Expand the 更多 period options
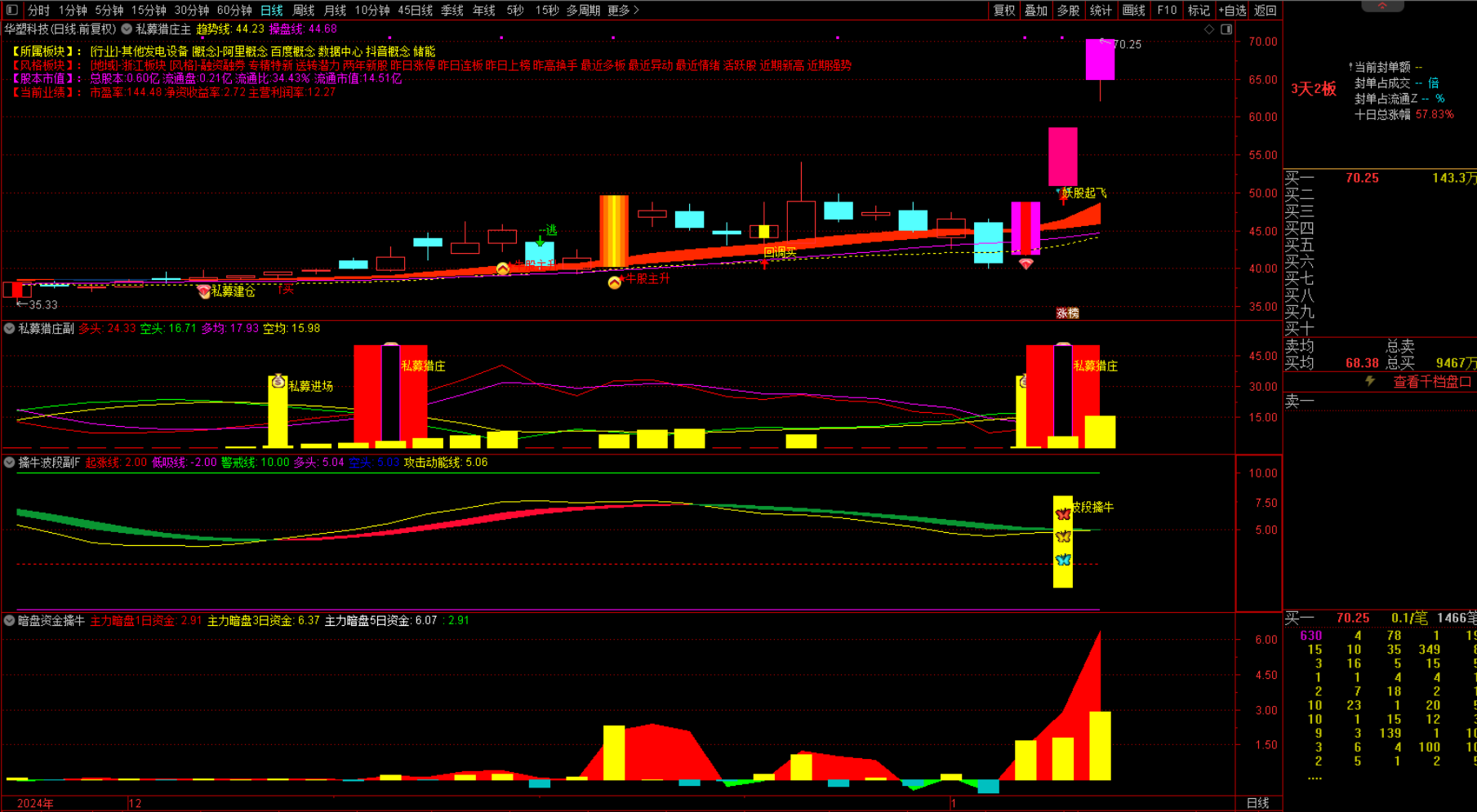Viewport: 1477px width, 812px height. pos(623,11)
